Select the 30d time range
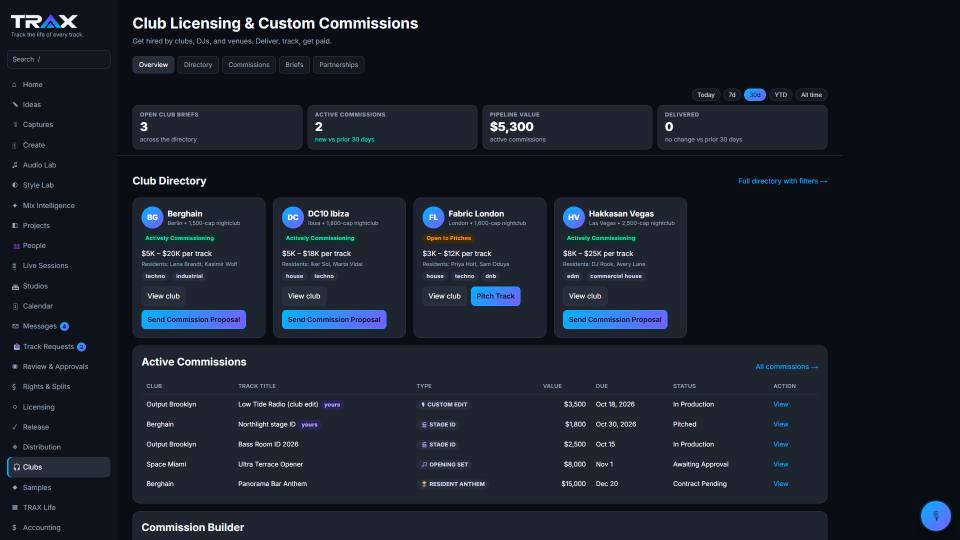The width and height of the screenshot is (960, 540). 755,95
